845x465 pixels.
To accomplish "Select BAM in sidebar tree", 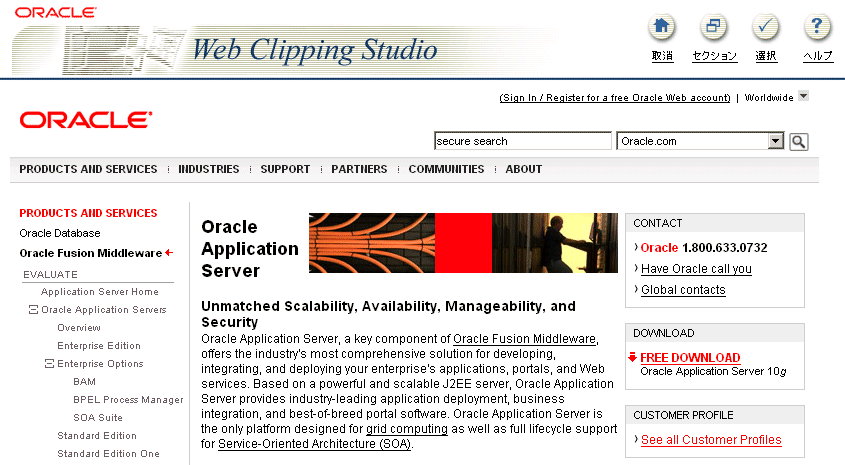I will tap(85, 381).
